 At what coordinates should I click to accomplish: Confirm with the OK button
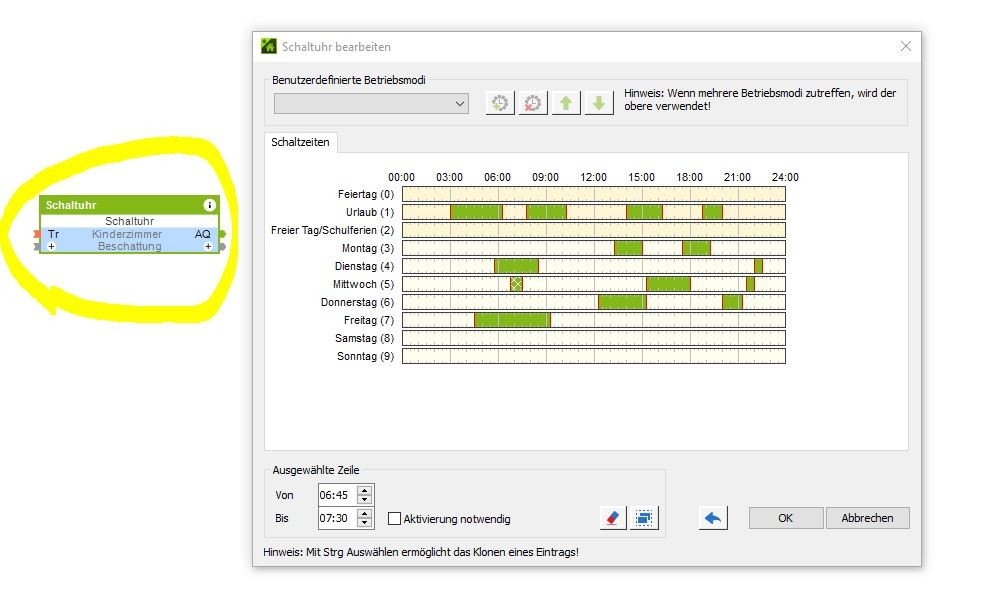786,518
